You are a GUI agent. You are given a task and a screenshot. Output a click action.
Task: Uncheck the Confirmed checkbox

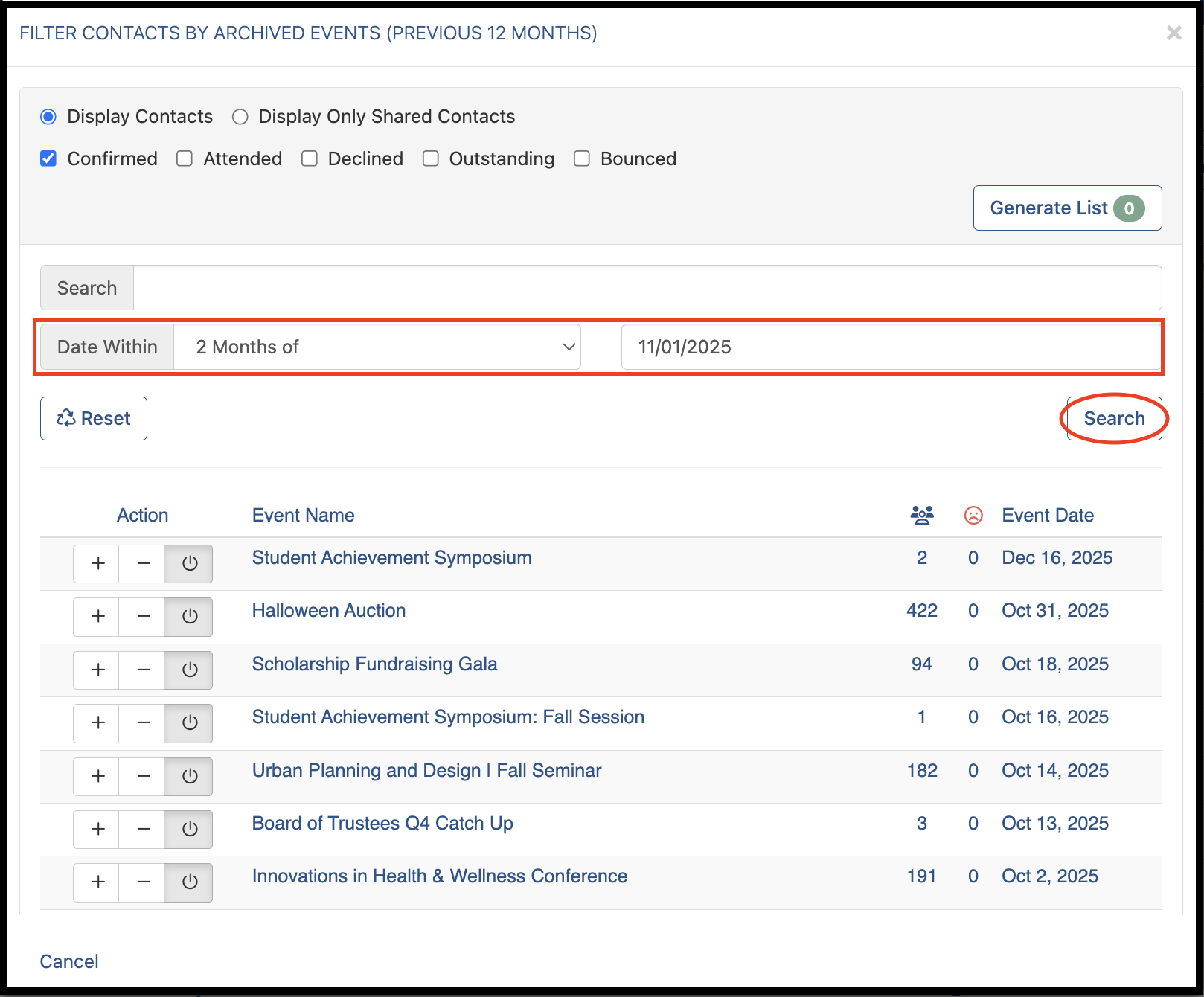tap(48, 158)
